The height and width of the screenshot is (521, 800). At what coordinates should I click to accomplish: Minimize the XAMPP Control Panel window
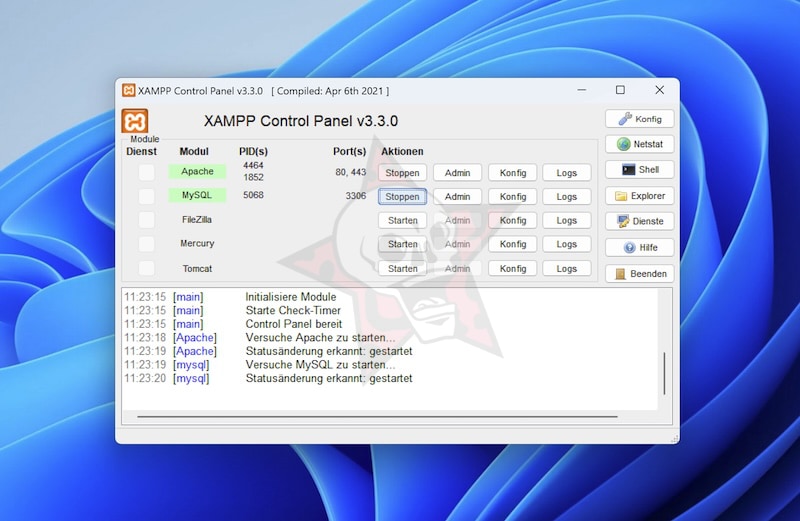[582, 90]
